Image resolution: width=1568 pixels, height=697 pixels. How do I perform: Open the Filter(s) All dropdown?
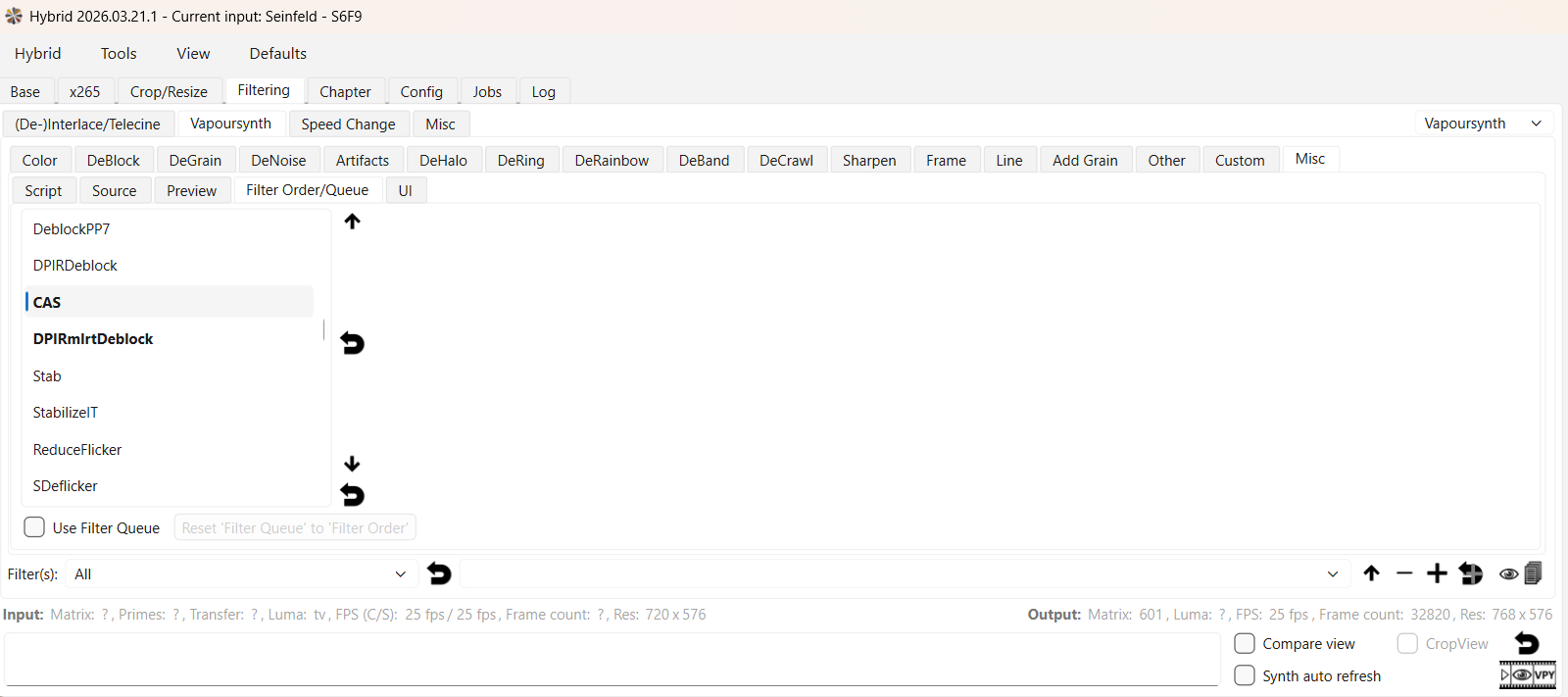coord(240,573)
